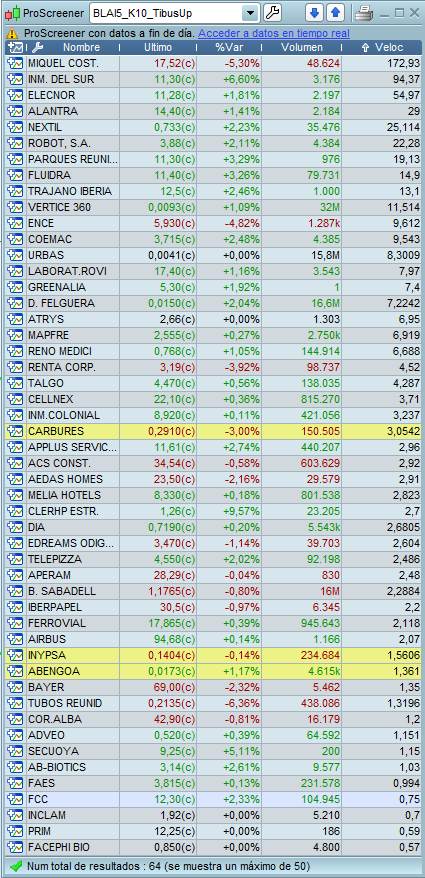This screenshot has height=878, width=425.
Task: Open chart icon for GREENALIA
Action: pyautogui.click(x=14, y=287)
